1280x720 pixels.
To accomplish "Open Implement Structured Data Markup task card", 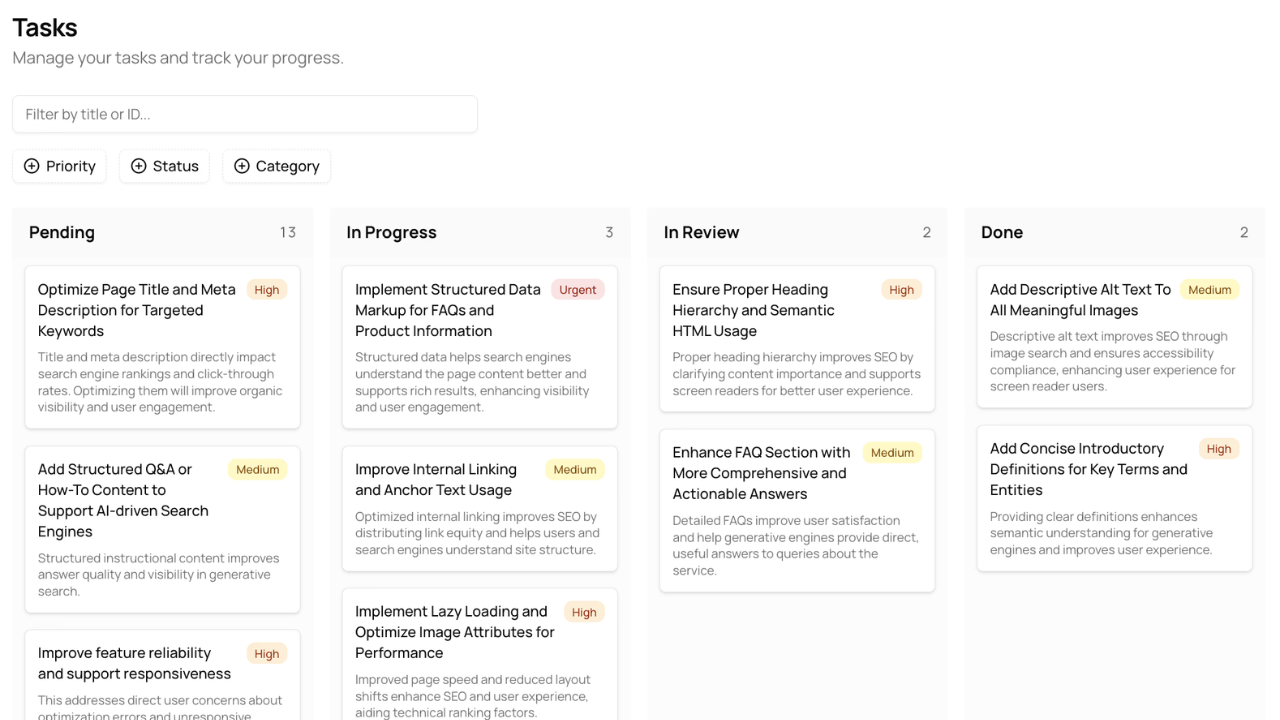I will click(x=448, y=310).
